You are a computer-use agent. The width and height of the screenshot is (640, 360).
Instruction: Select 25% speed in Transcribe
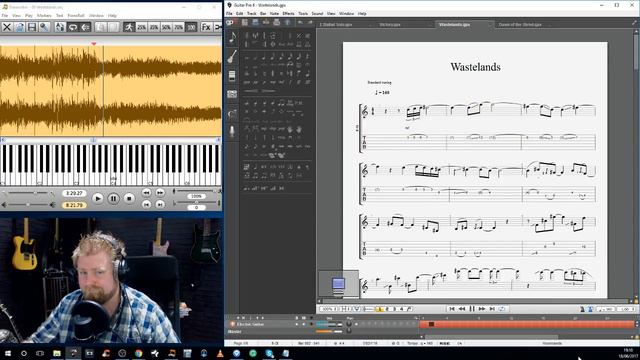[141, 27]
